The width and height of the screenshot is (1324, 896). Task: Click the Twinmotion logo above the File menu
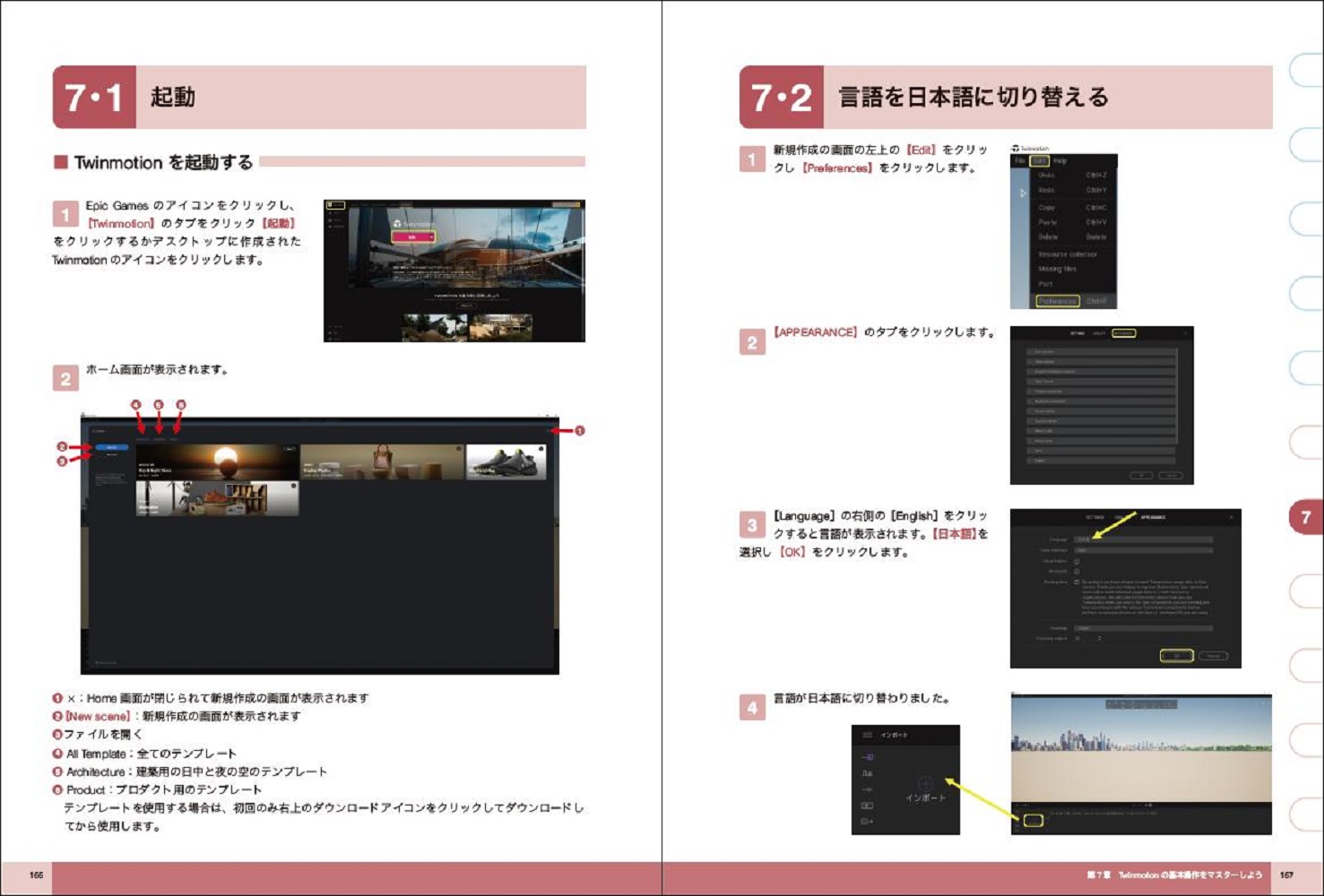point(1016,148)
